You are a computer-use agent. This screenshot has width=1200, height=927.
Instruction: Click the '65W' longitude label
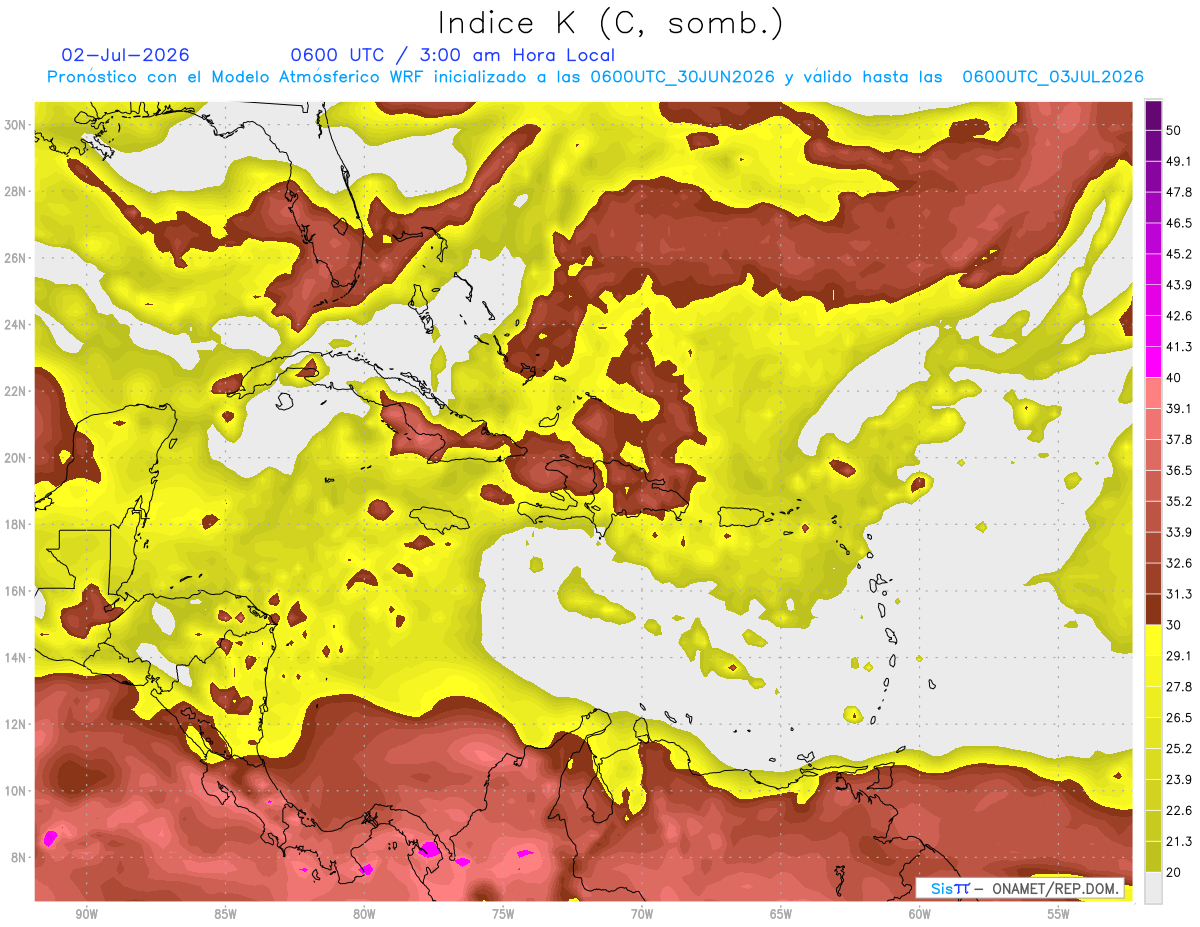(781, 915)
